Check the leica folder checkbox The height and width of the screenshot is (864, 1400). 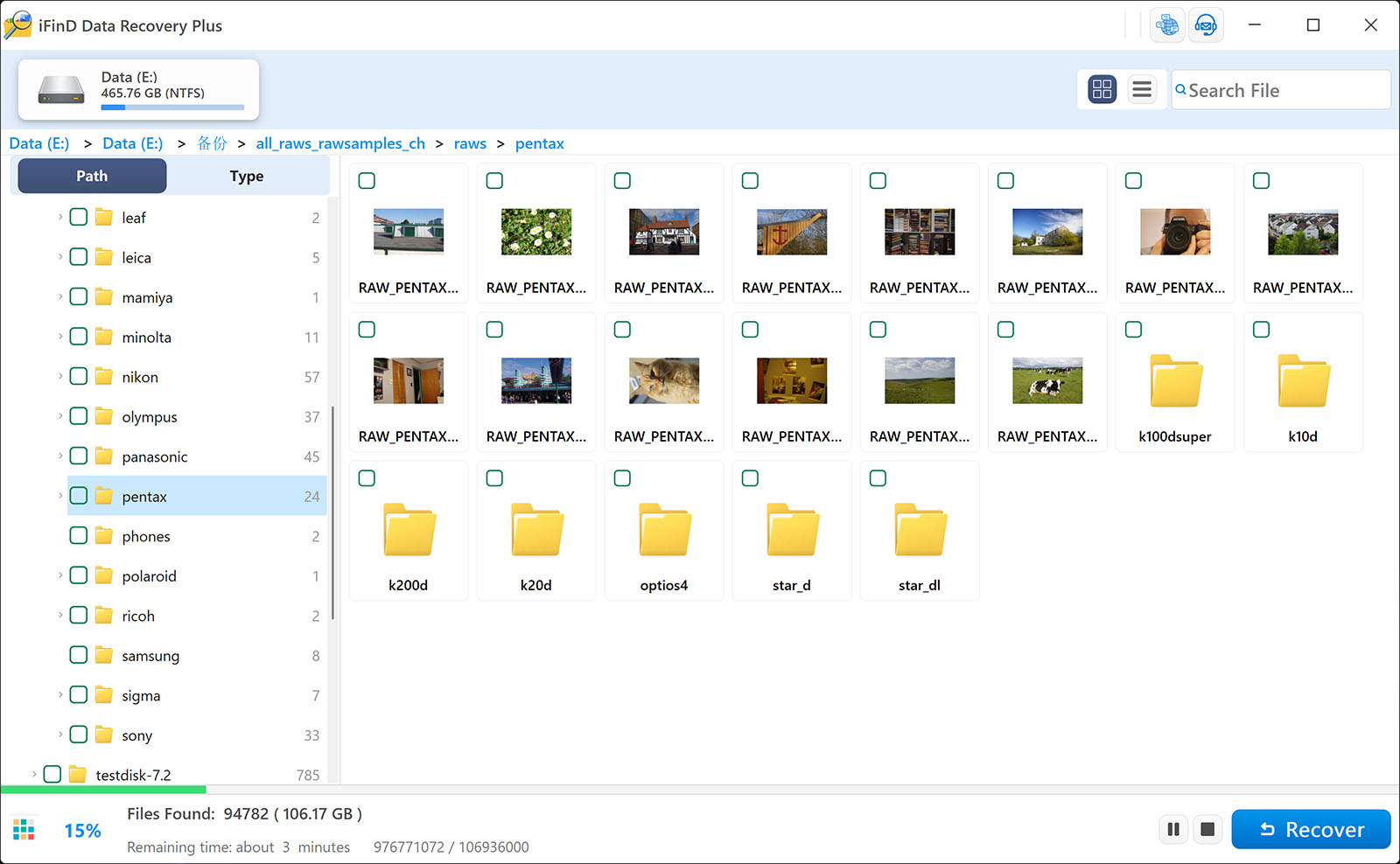pos(79,257)
